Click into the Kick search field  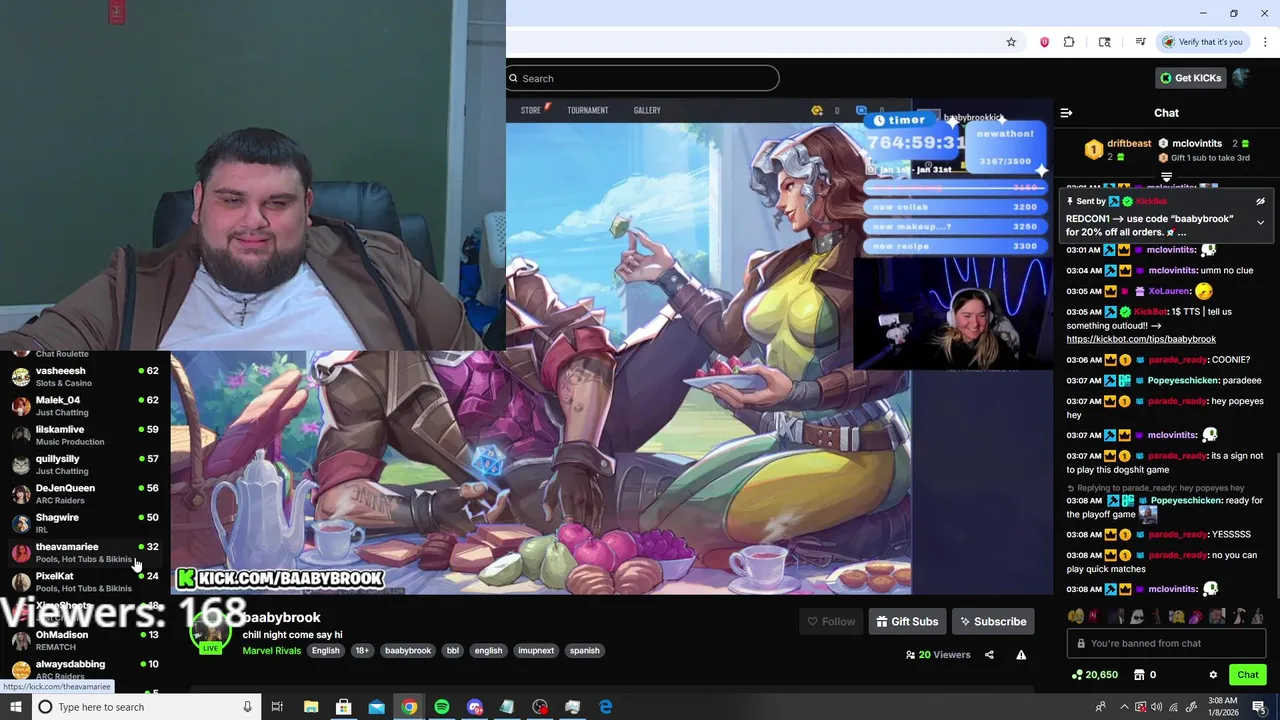(642, 78)
